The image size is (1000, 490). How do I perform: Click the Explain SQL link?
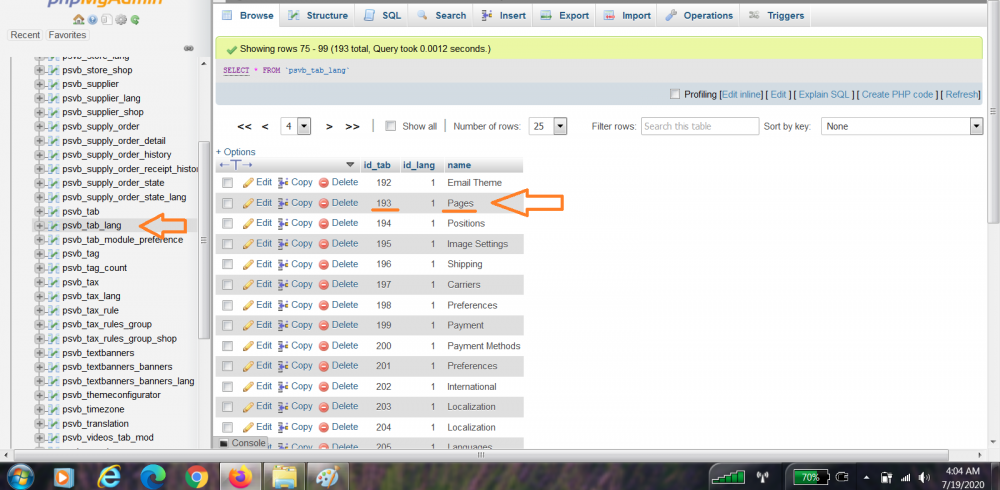tap(824, 94)
